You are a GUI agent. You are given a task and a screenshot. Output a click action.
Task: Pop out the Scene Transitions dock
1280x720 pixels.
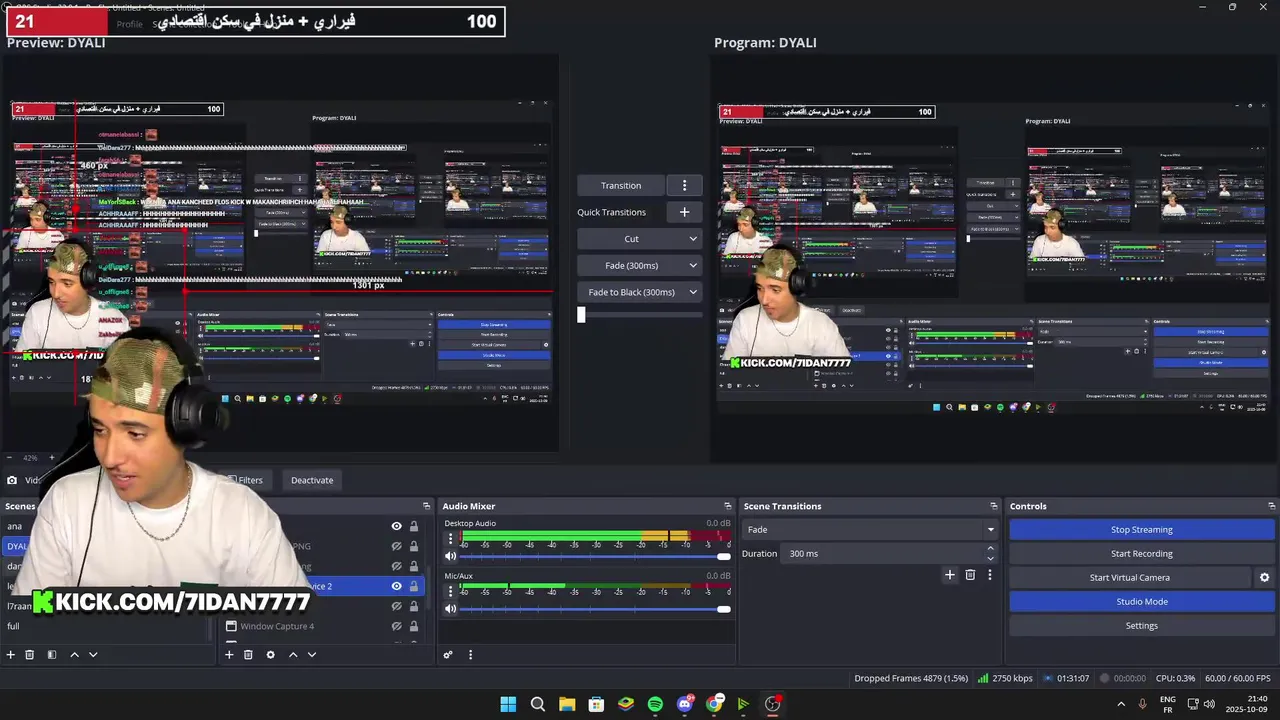pyautogui.click(x=994, y=506)
